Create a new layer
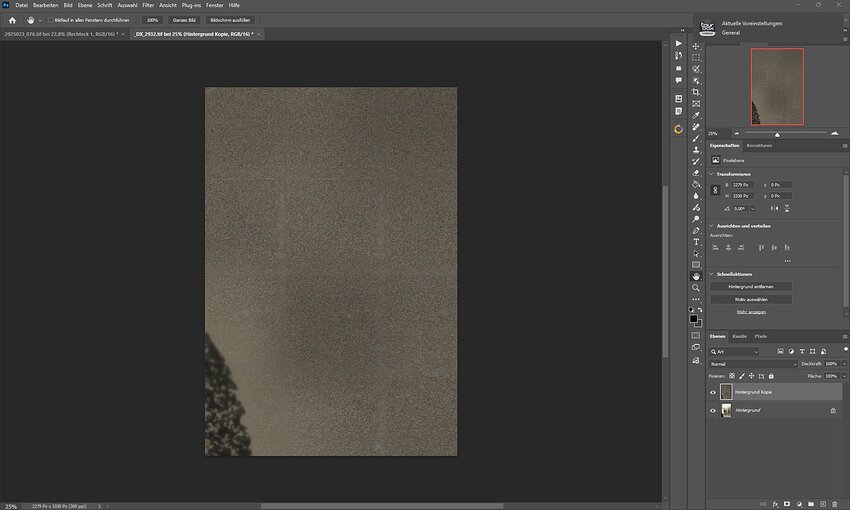 823,504
